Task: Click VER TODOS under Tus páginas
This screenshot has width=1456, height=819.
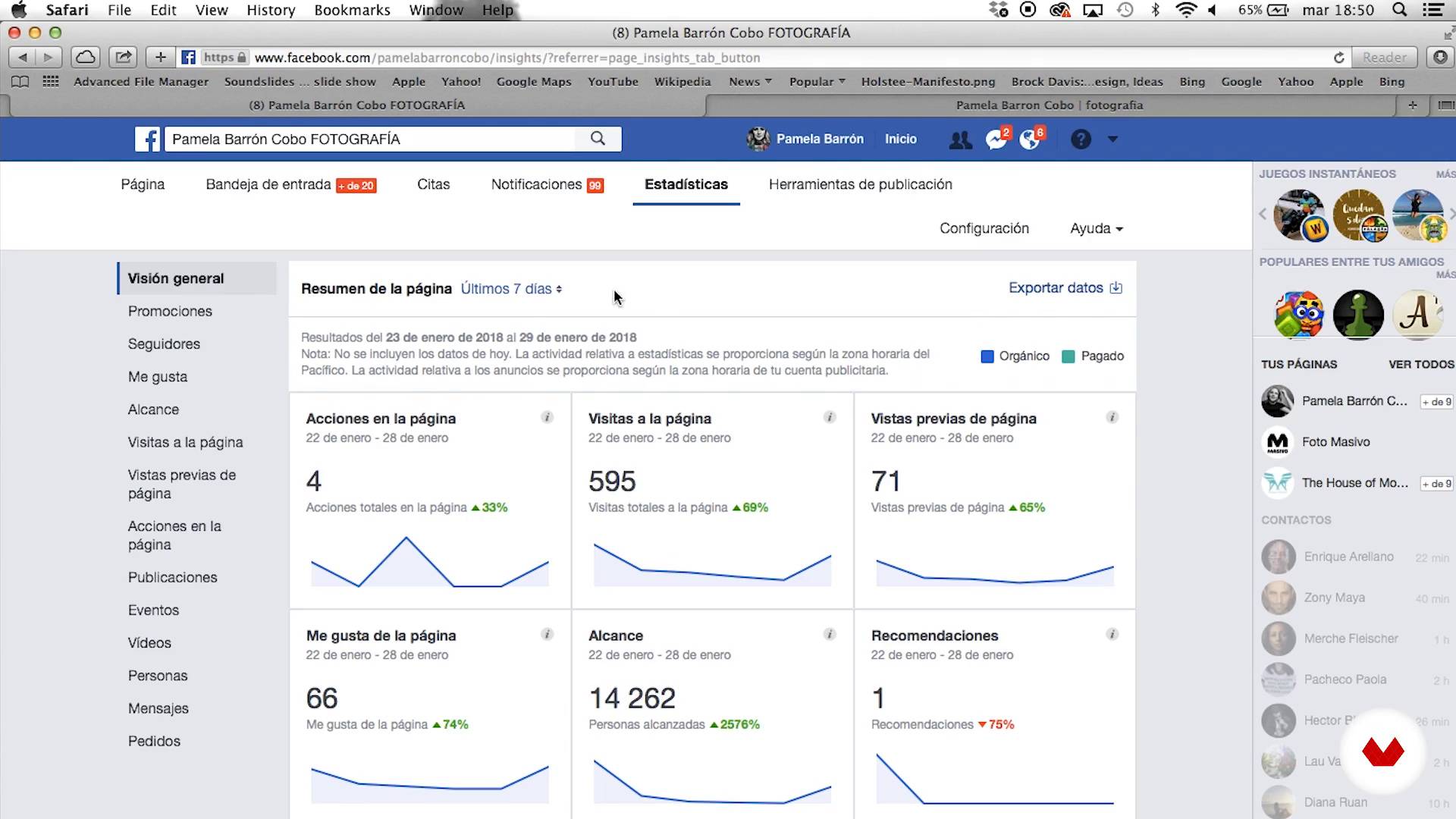Action: pos(1421,364)
